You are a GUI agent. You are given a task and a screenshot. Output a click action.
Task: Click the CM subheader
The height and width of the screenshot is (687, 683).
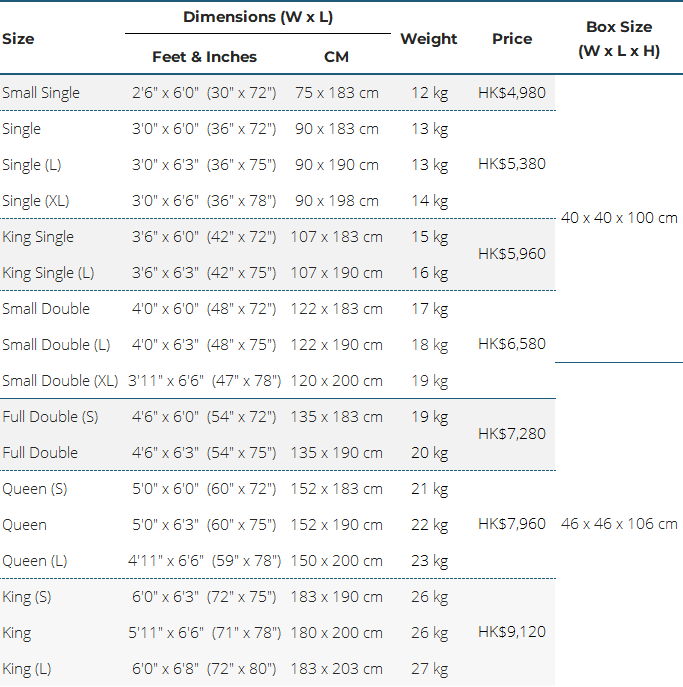(x=336, y=57)
